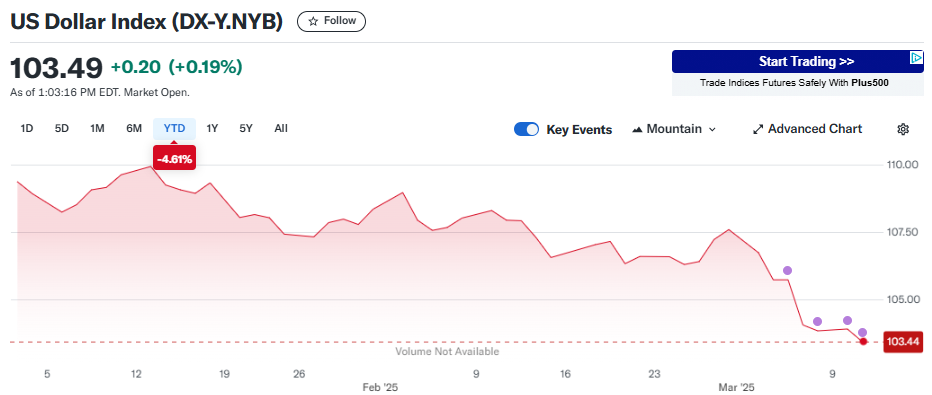Open the Mountain chart type dropdown
The image size is (932, 395).
coord(674,129)
